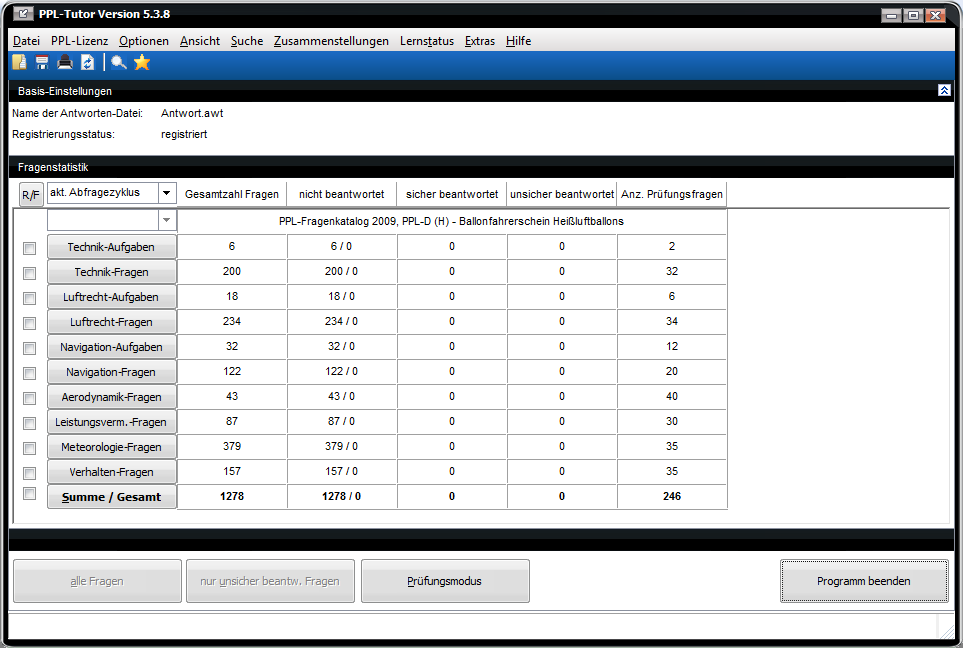This screenshot has width=963, height=648.
Task: Open the PPL-Lizenz menu
Action: tap(79, 41)
